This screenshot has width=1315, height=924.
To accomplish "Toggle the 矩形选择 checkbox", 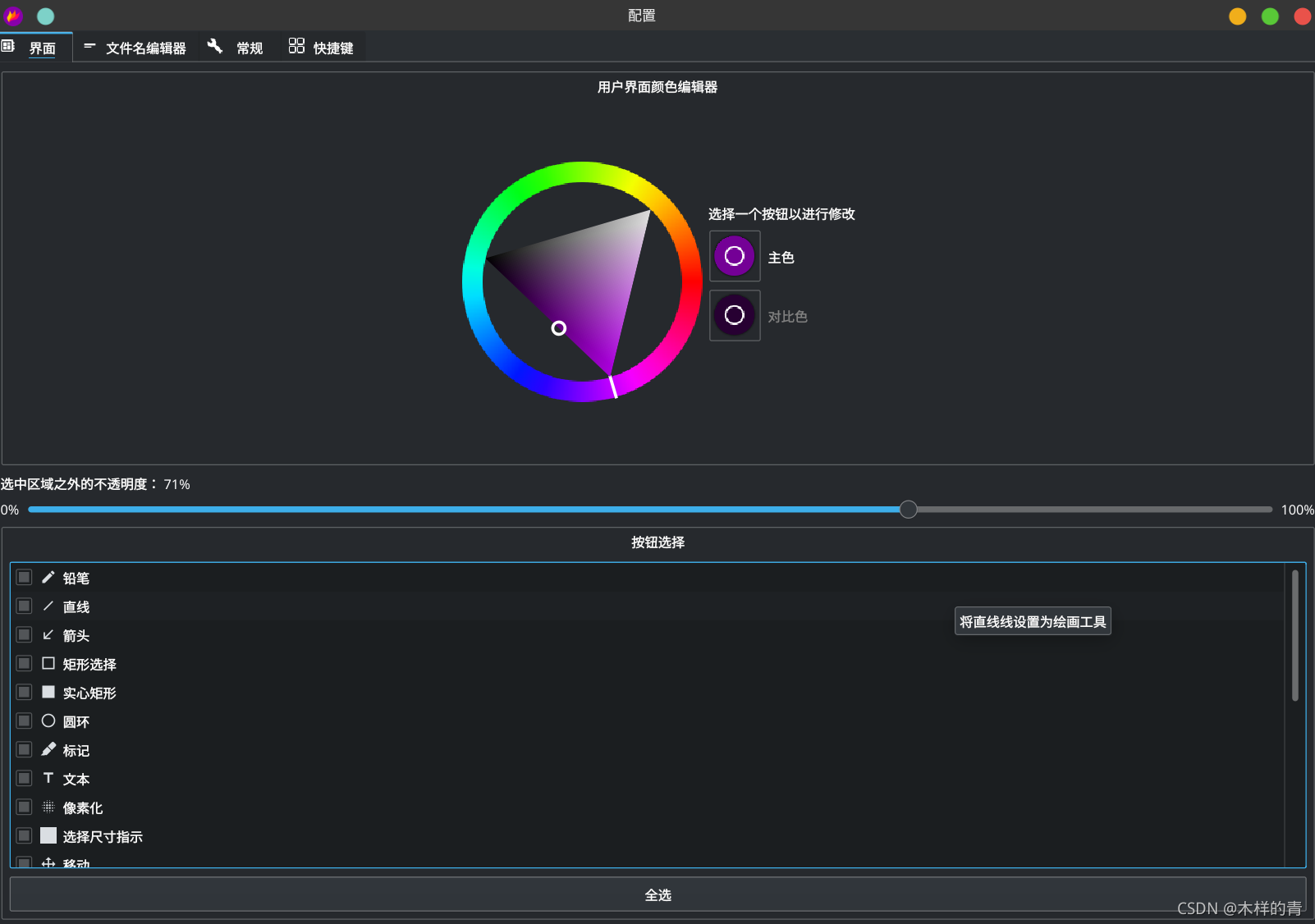I will click(x=25, y=664).
